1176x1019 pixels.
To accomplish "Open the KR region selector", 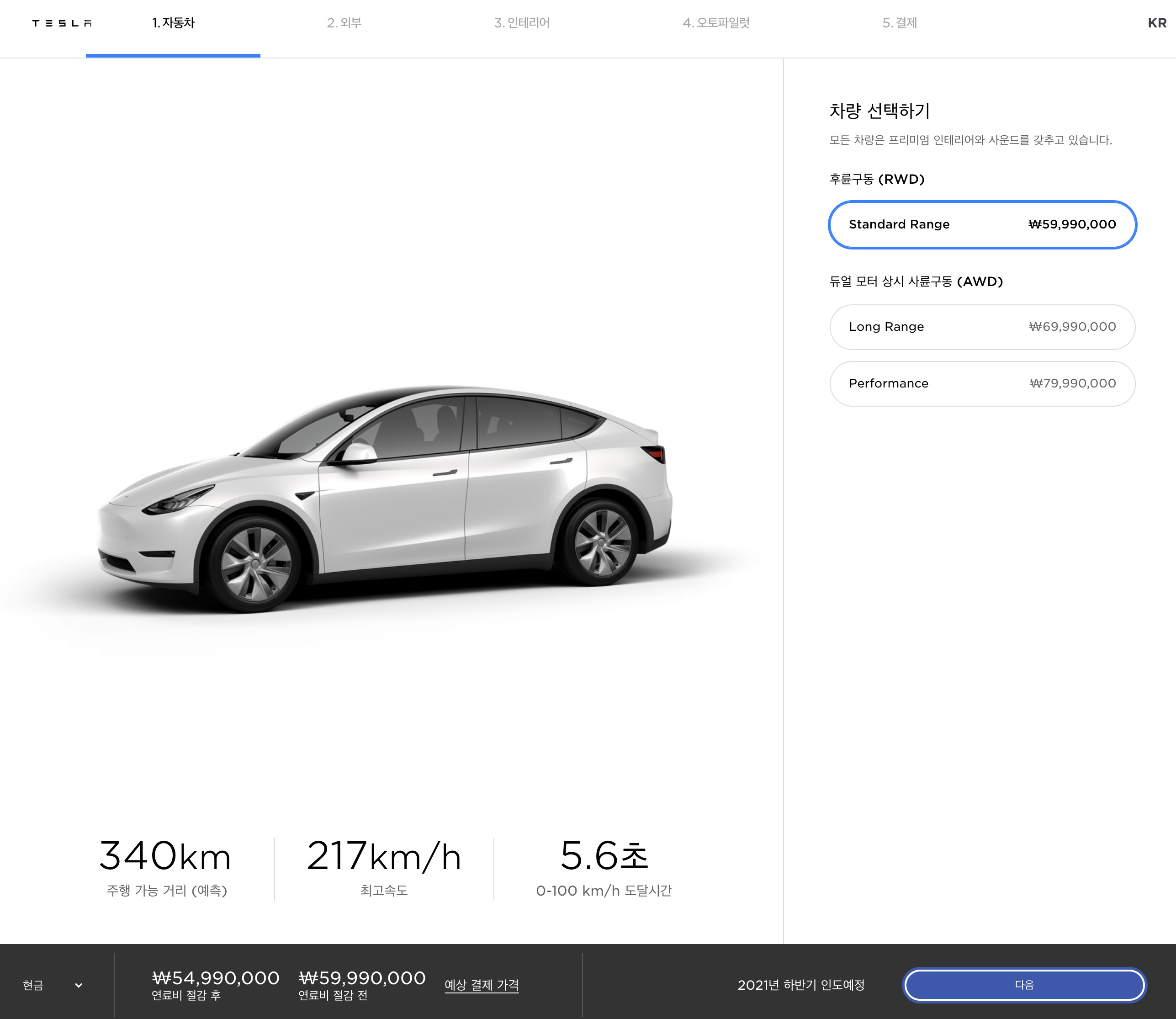I will click(x=1157, y=23).
